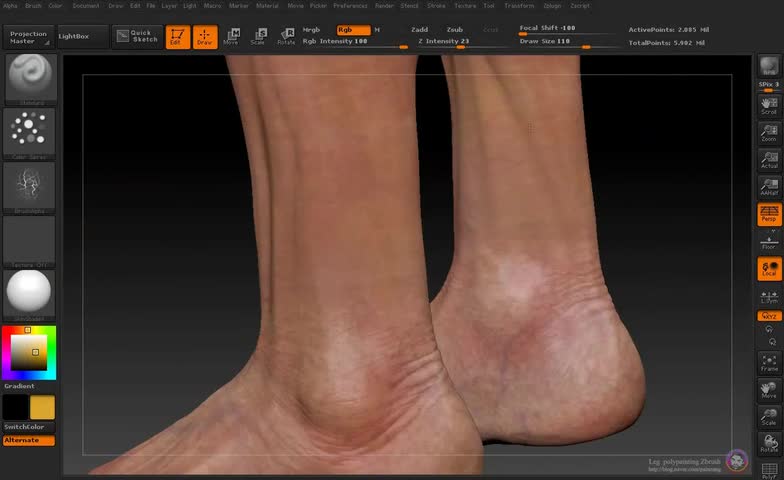This screenshot has width=784, height=480.
Task: Select the top-shelf Move tool
Action: (x=232, y=37)
